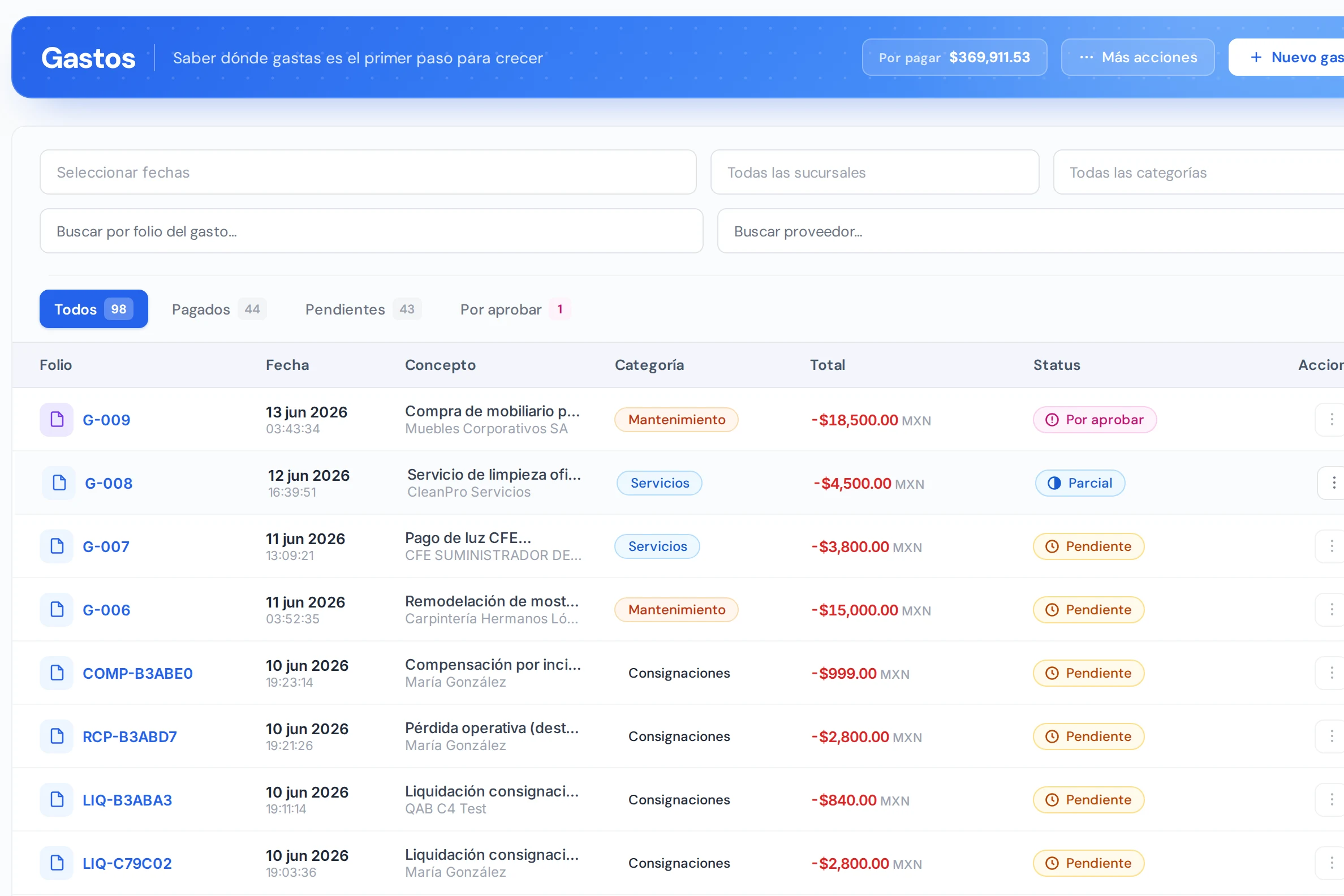
Task: Click the document icon beside G-009
Action: [57, 419]
